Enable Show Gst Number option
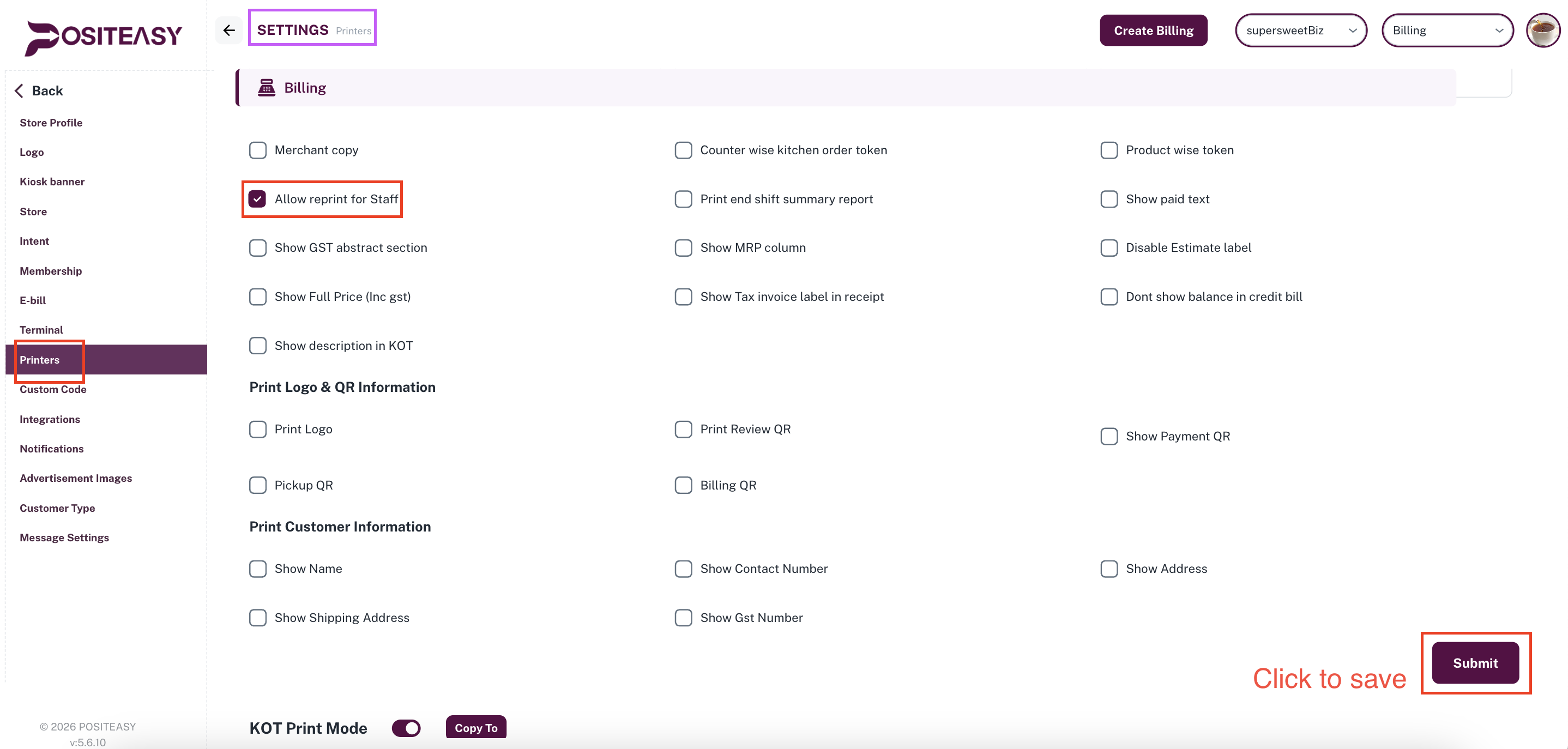This screenshot has height=749, width=1568. [x=683, y=617]
